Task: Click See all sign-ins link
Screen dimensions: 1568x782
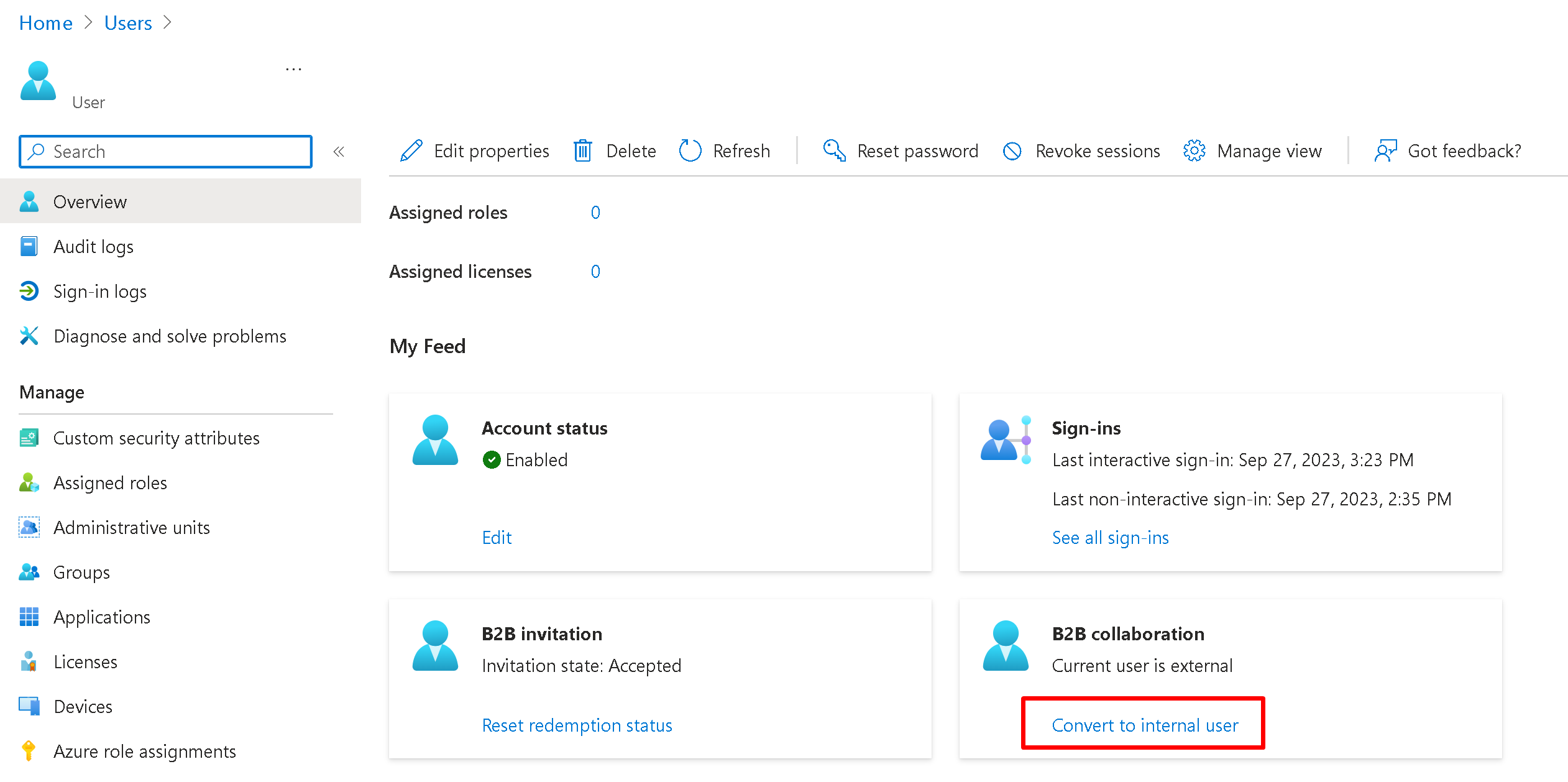Action: 1110,538
